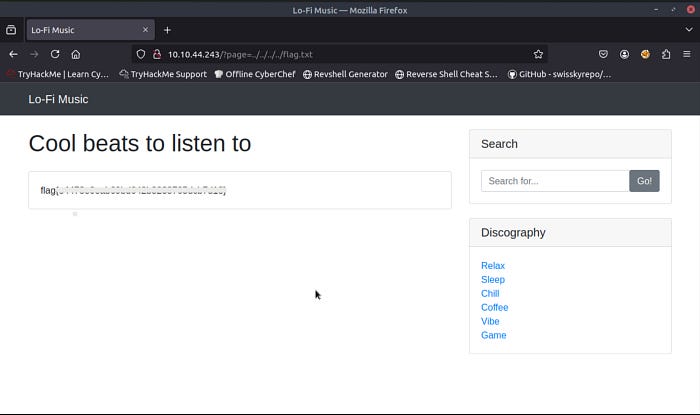
Task: Open the Revshell Generator bookmark
Action: click(x=346, y=74)
